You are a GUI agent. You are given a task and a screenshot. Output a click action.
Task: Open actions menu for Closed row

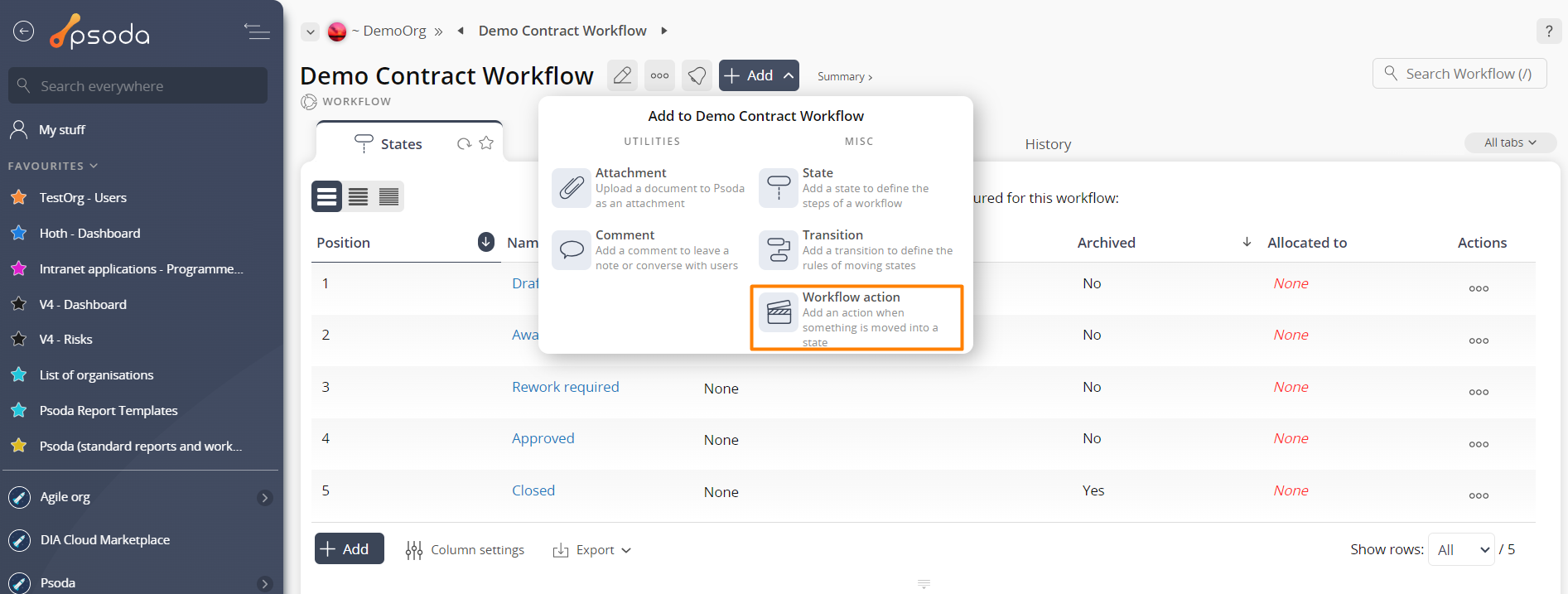pyautogui.click(x=1479, y=495)
